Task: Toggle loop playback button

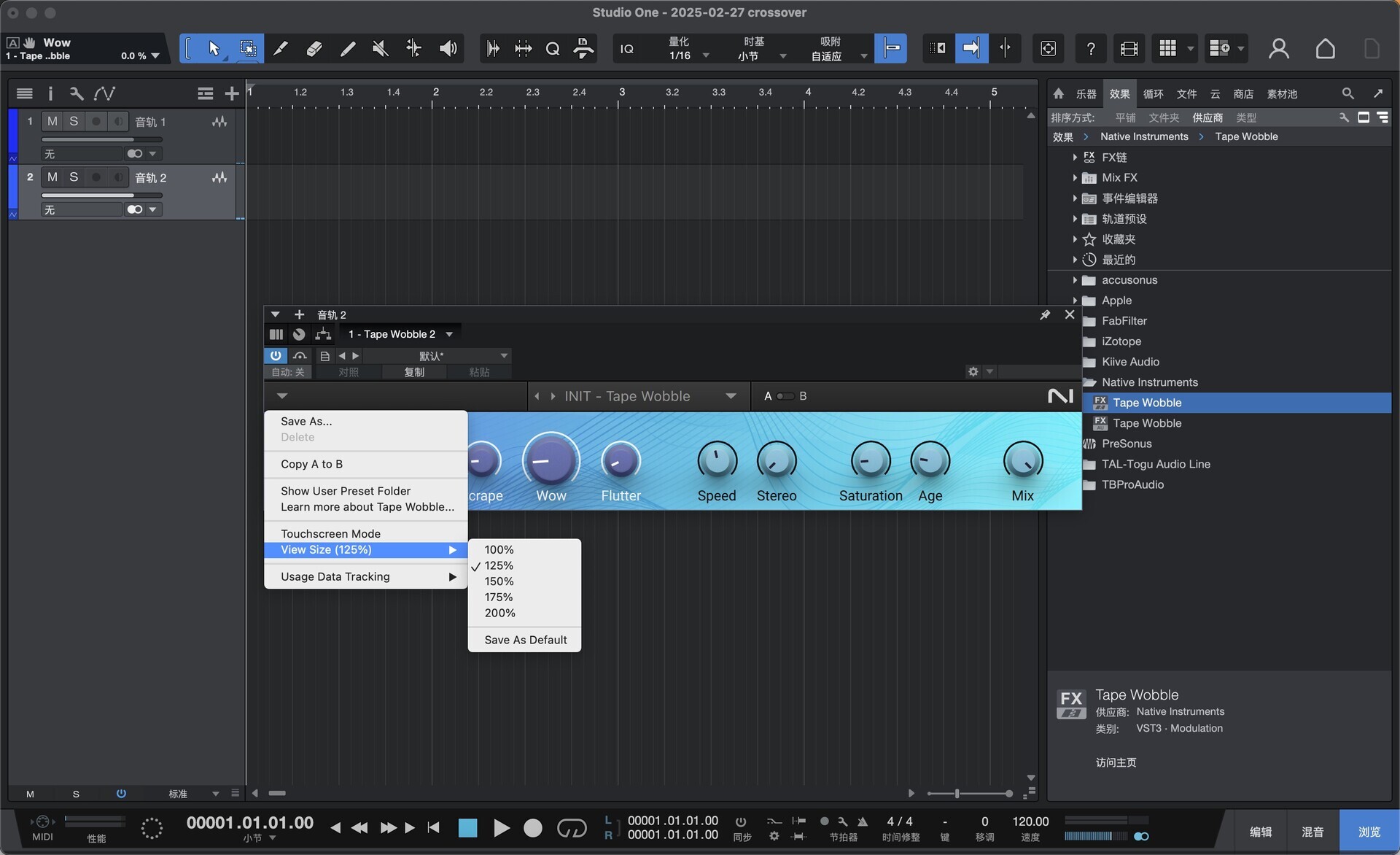Action: click(572, 828)
